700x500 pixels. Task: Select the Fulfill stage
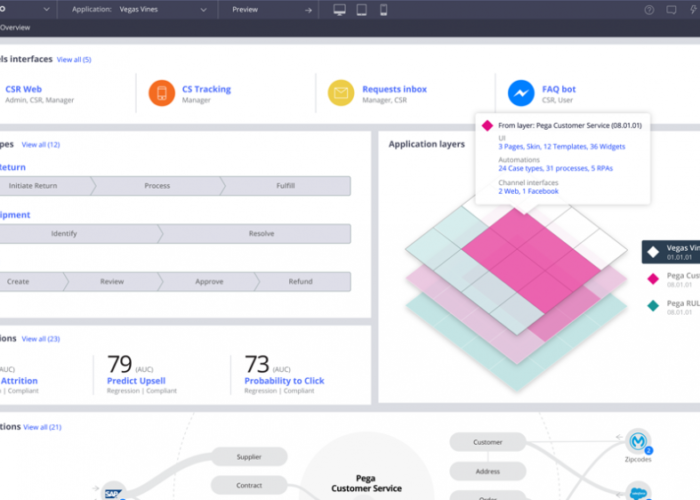(286, 186)
